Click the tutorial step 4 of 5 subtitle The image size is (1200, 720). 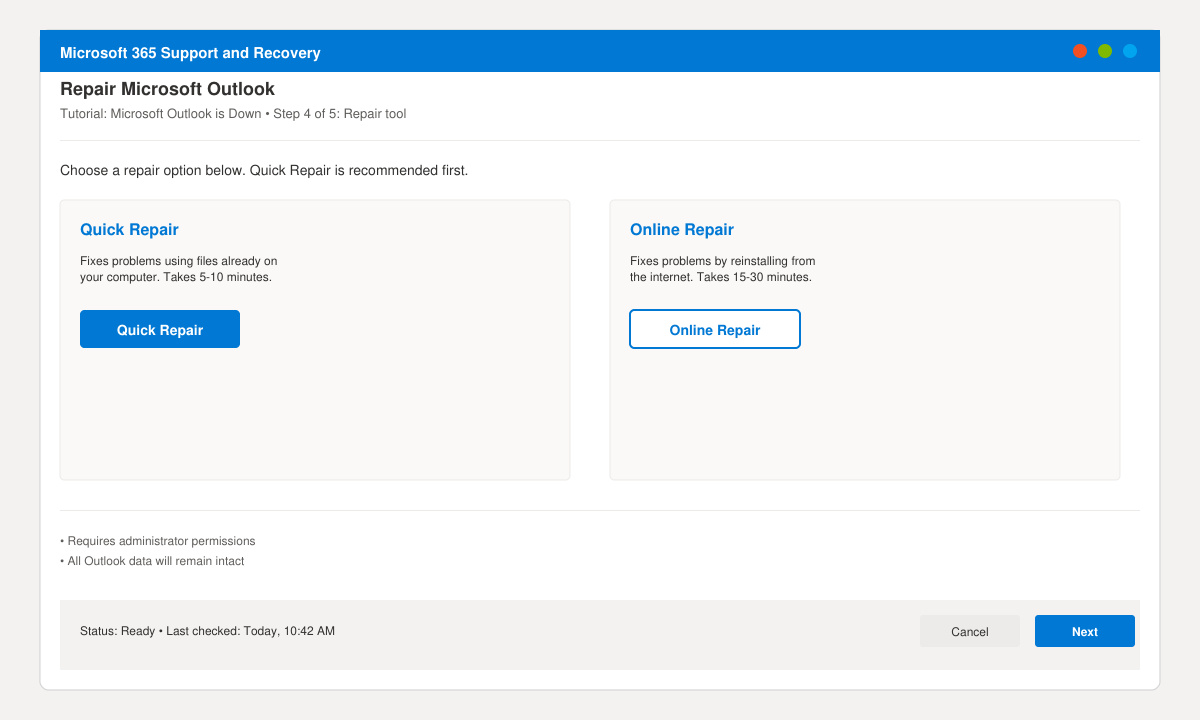pyautogui.click(x=233, y=113)
